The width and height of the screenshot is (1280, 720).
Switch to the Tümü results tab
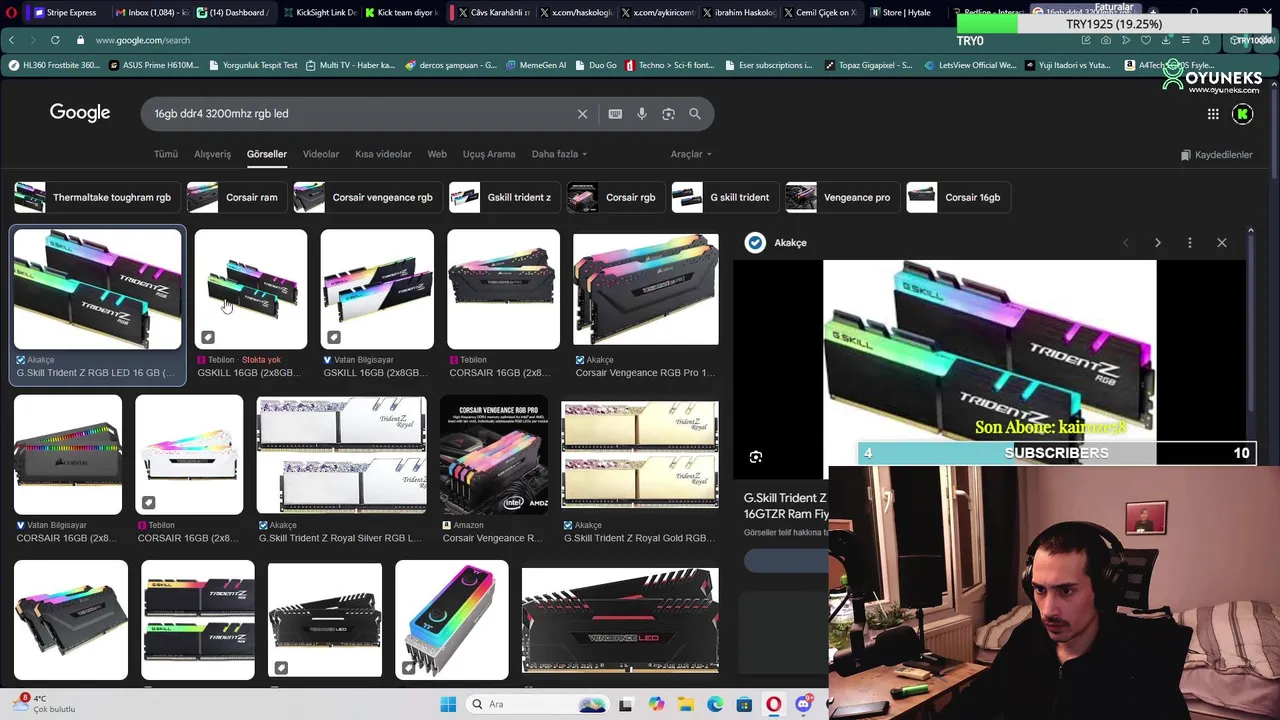pyautogui.click(x=165, y=154)
